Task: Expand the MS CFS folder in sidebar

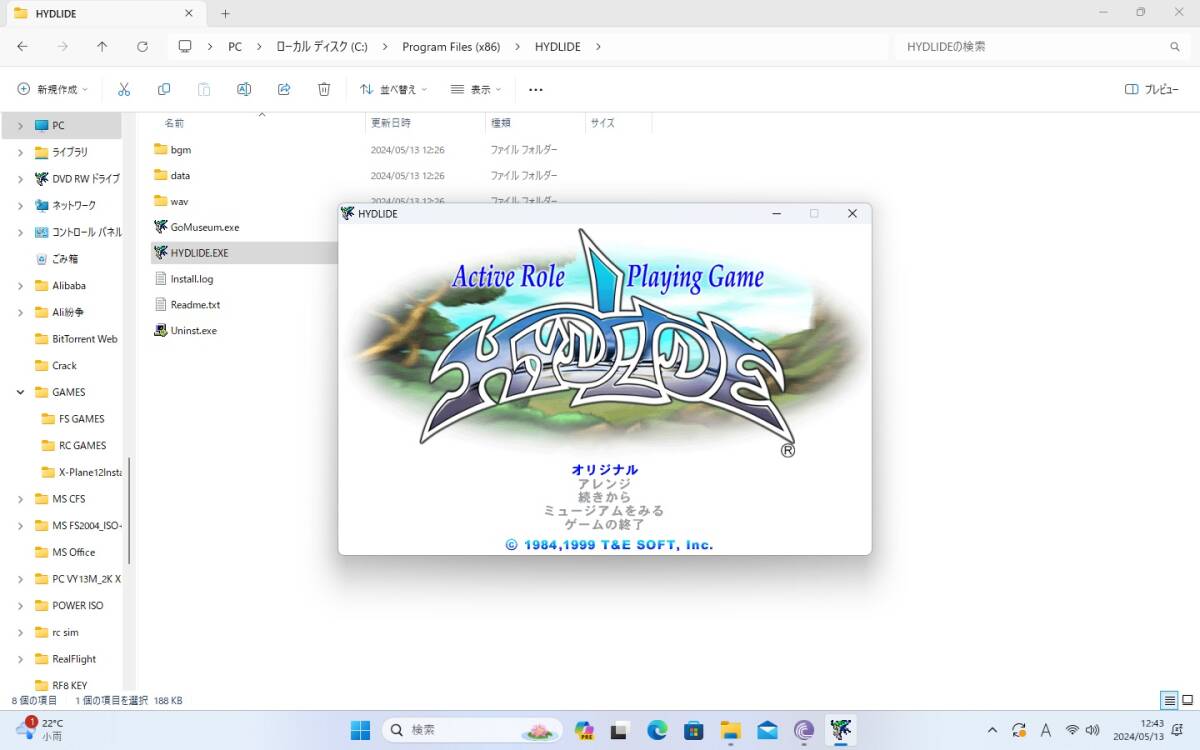Action: click(x=21, y=499)
